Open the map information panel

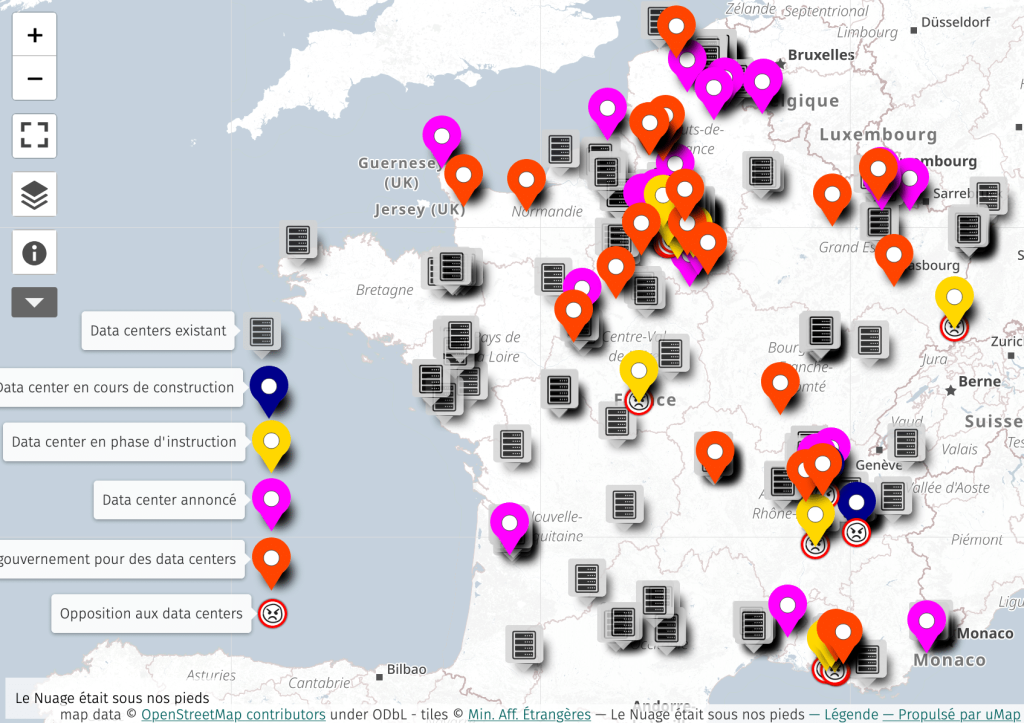click(x=35, y=253)
